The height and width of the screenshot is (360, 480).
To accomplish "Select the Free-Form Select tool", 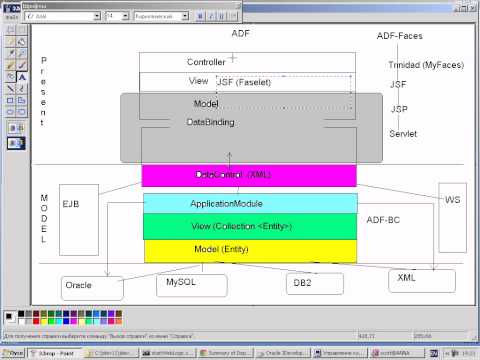I will pos(10,30).
